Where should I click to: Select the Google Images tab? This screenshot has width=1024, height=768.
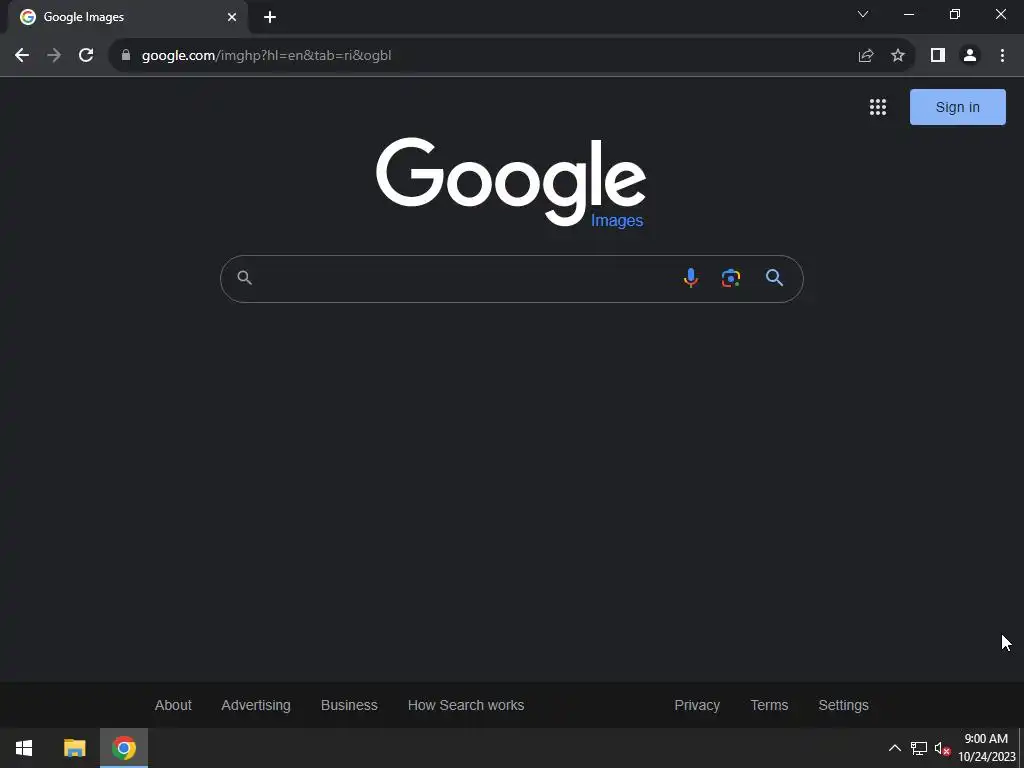(127, 17)
